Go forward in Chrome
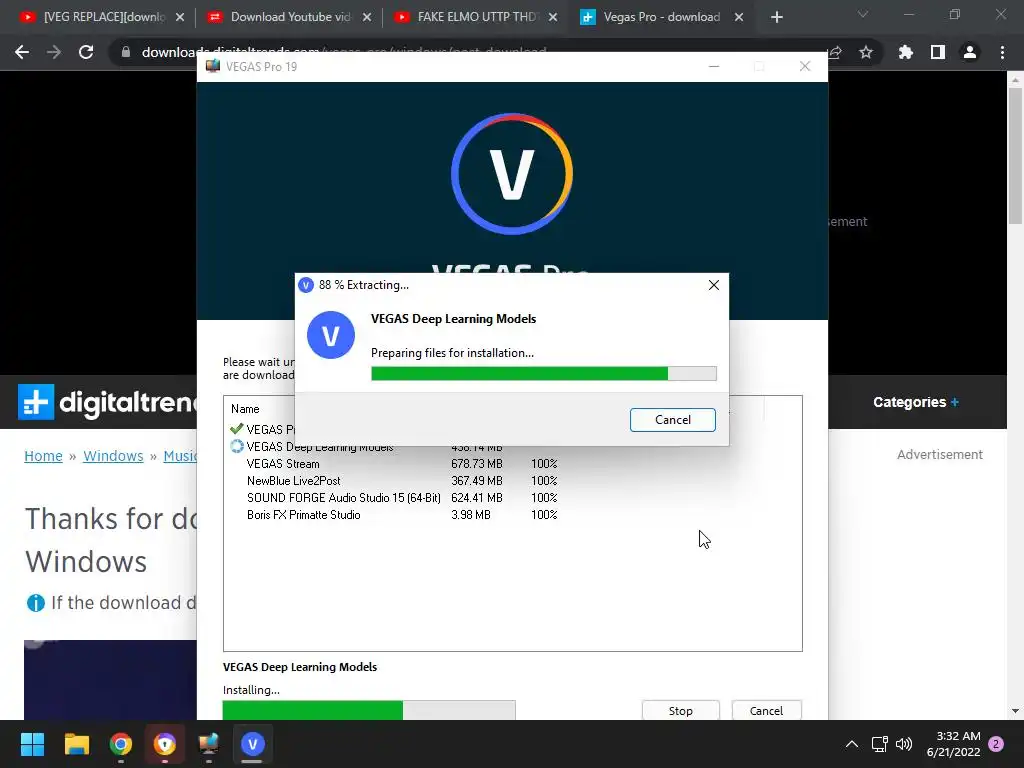The width and height of the screenshot is (1024, 768). [54, 52]
